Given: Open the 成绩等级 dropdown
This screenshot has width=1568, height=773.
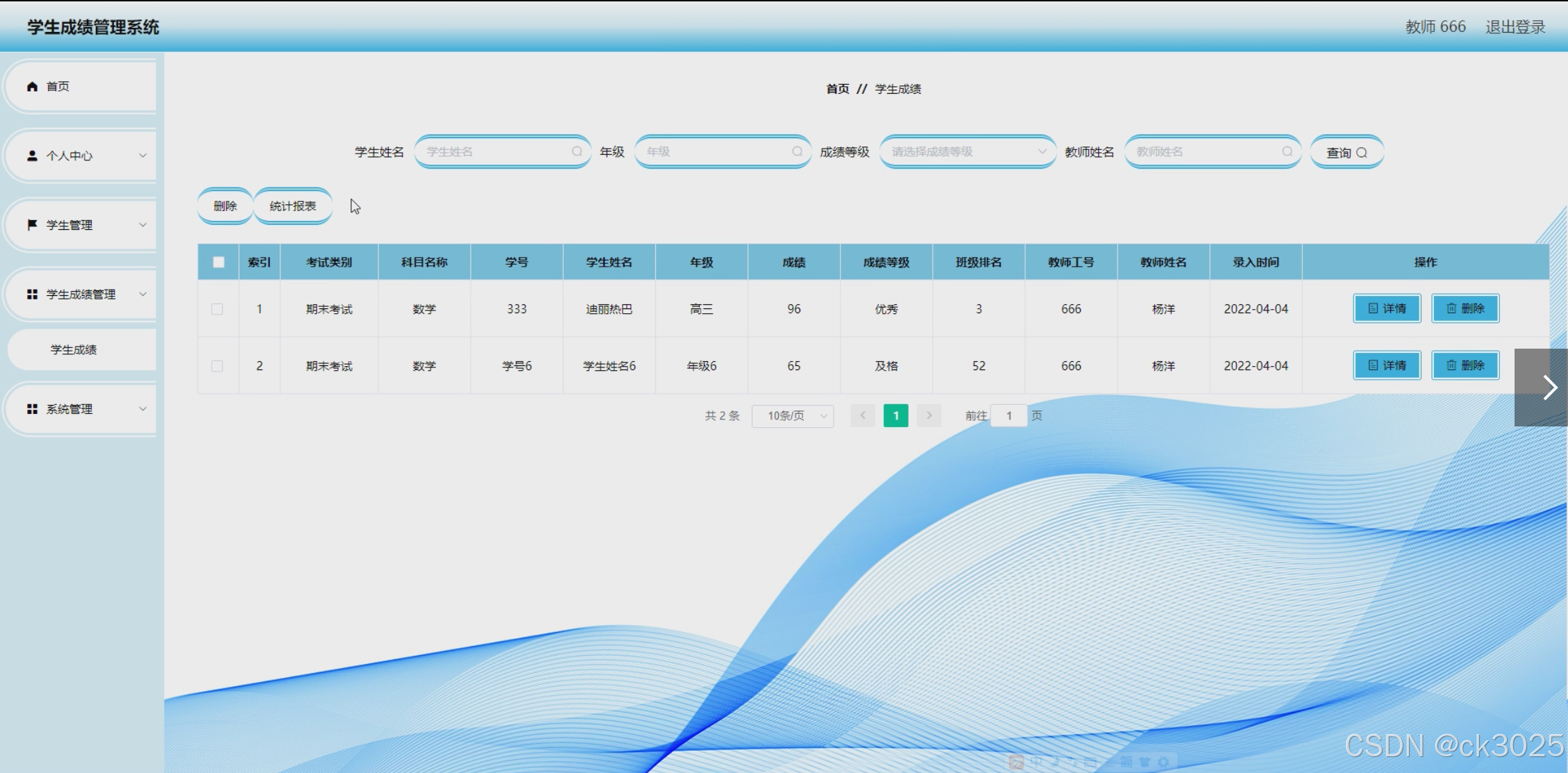Looking at the screenshot, I should pos(967,151).
